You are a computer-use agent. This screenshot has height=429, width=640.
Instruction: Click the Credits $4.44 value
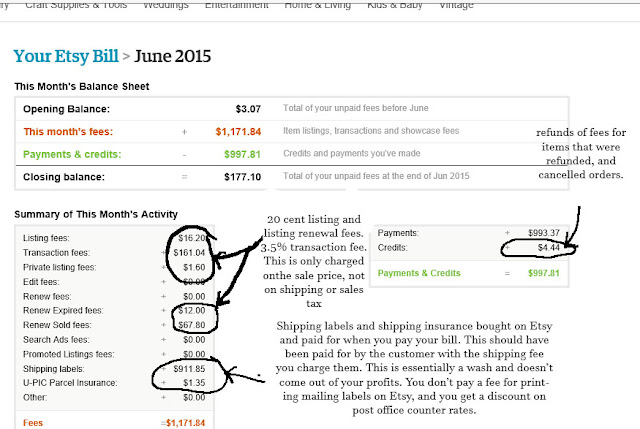549,247
